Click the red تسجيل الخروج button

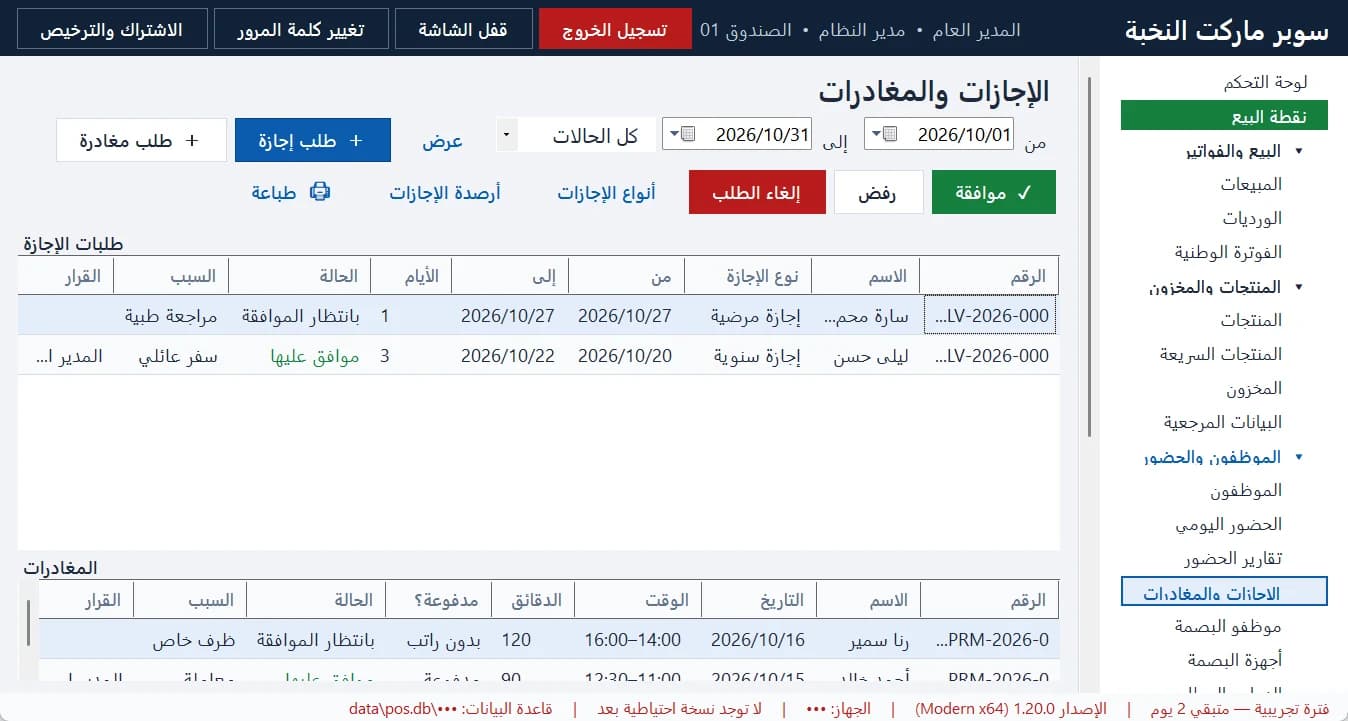click(x=615, y=29)
